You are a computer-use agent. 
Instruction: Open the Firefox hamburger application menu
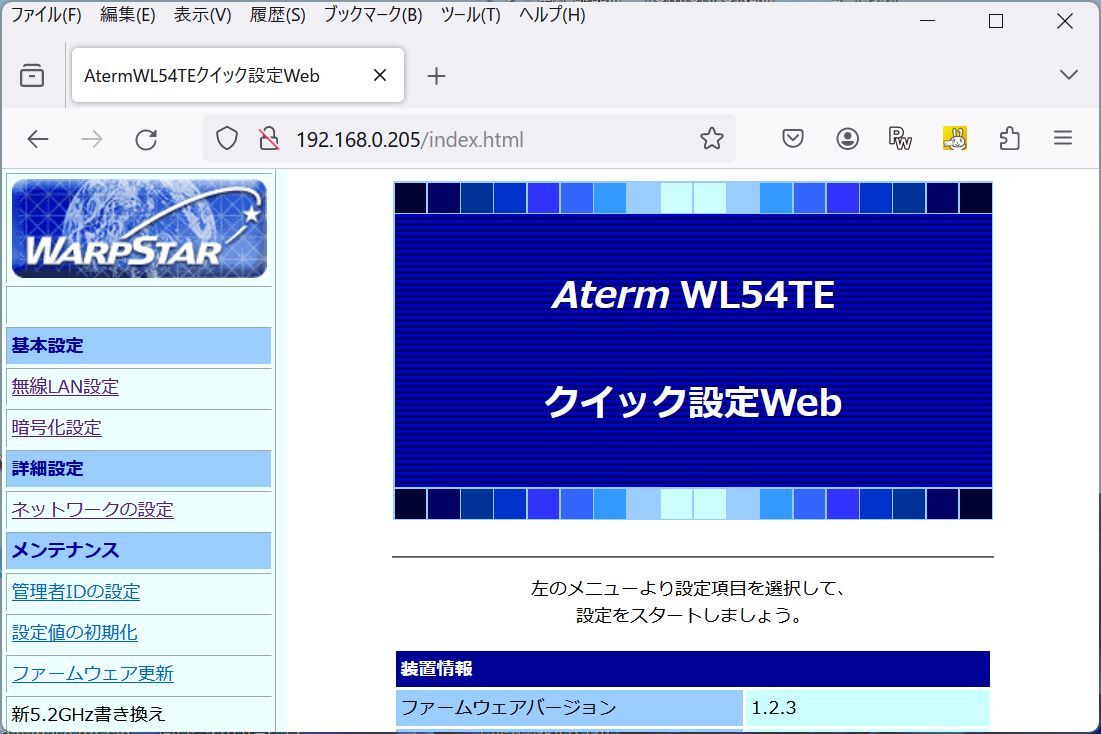coord(1063,138)
